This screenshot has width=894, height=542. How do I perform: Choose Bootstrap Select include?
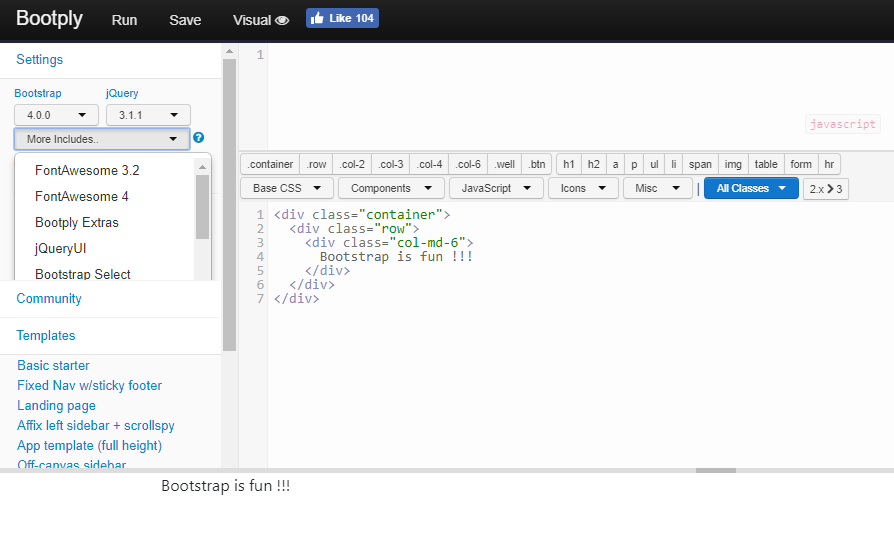tap(83, 274)
